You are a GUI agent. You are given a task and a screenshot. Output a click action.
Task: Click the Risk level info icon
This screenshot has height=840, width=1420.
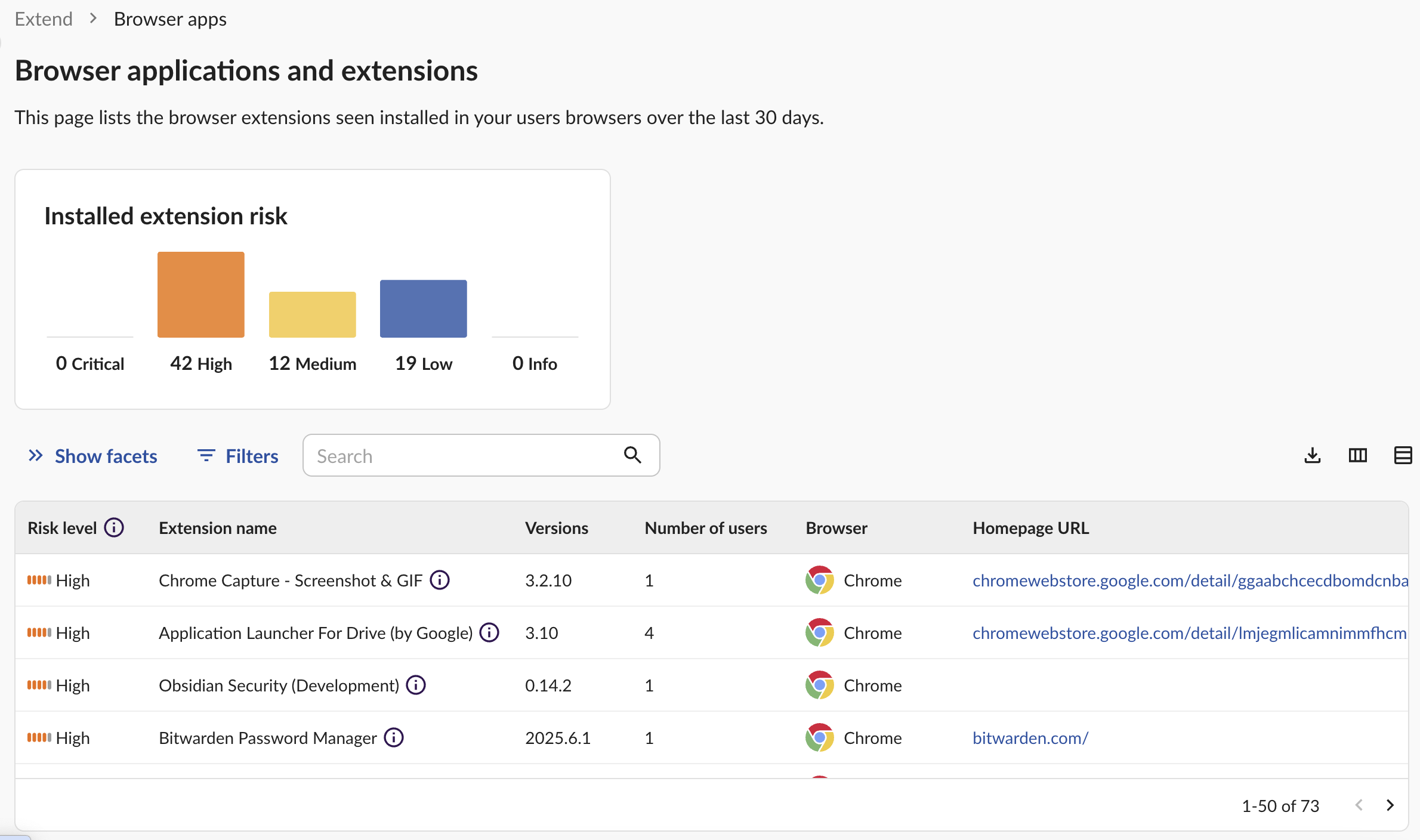pyautogui.click(x=114, y=527)
